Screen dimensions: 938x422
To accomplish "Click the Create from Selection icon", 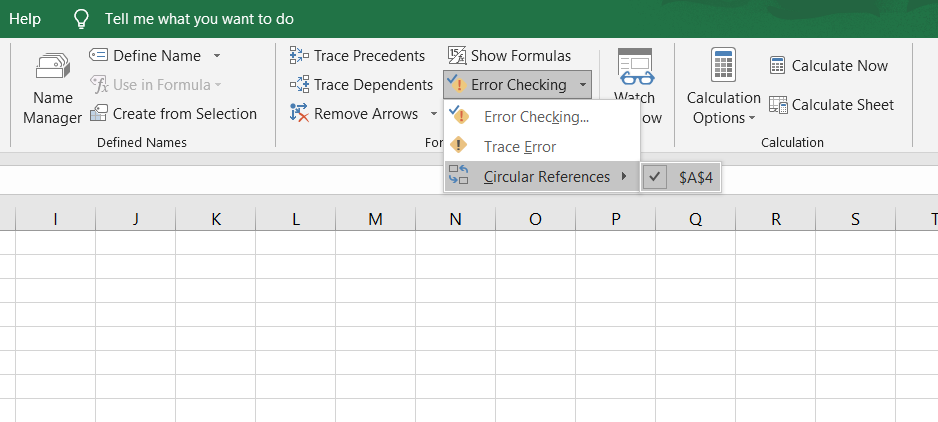I will [x=99, y=114].
